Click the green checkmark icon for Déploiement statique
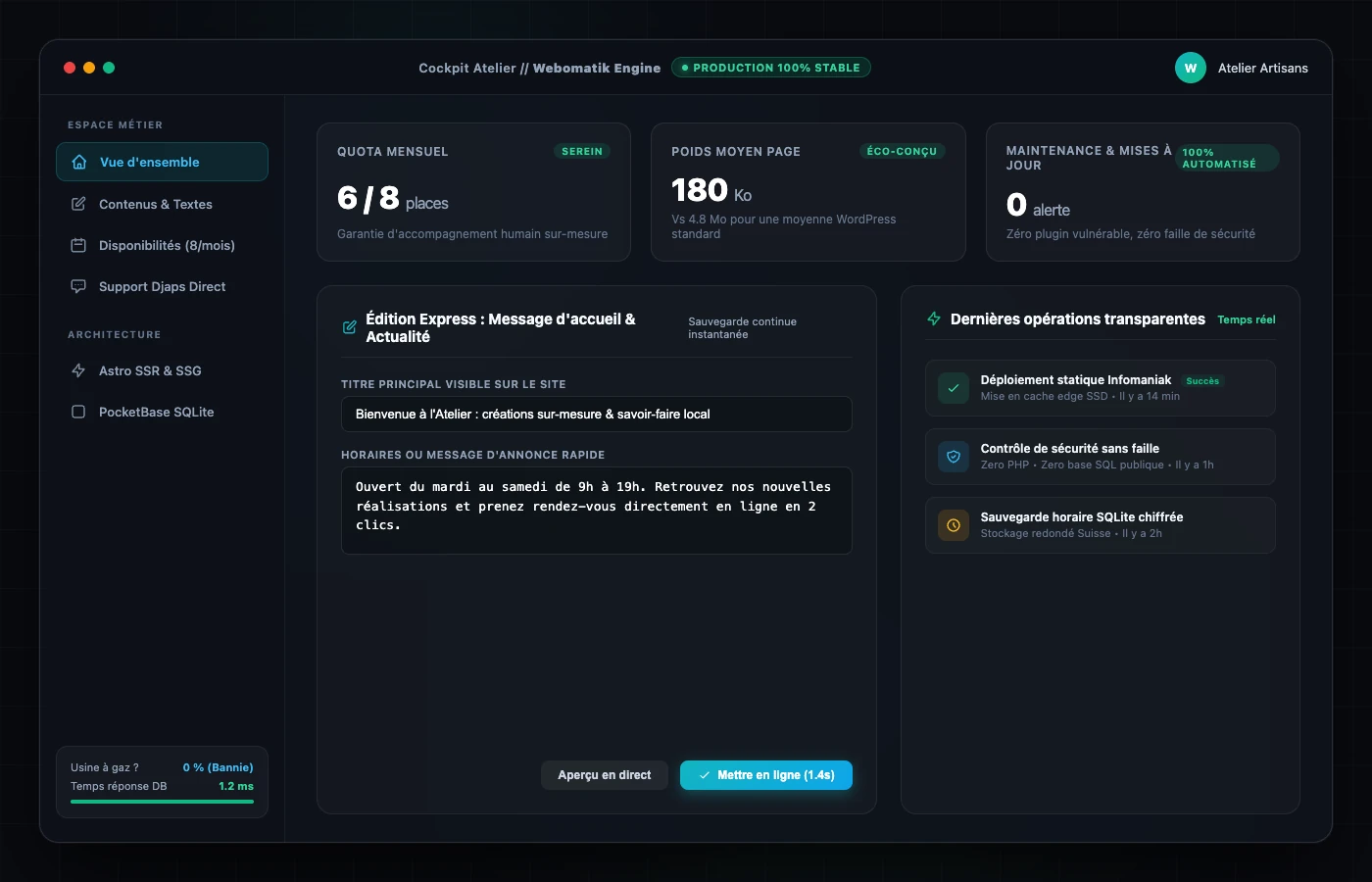This screenshot has height=882, width=1372. coord(954,388)
